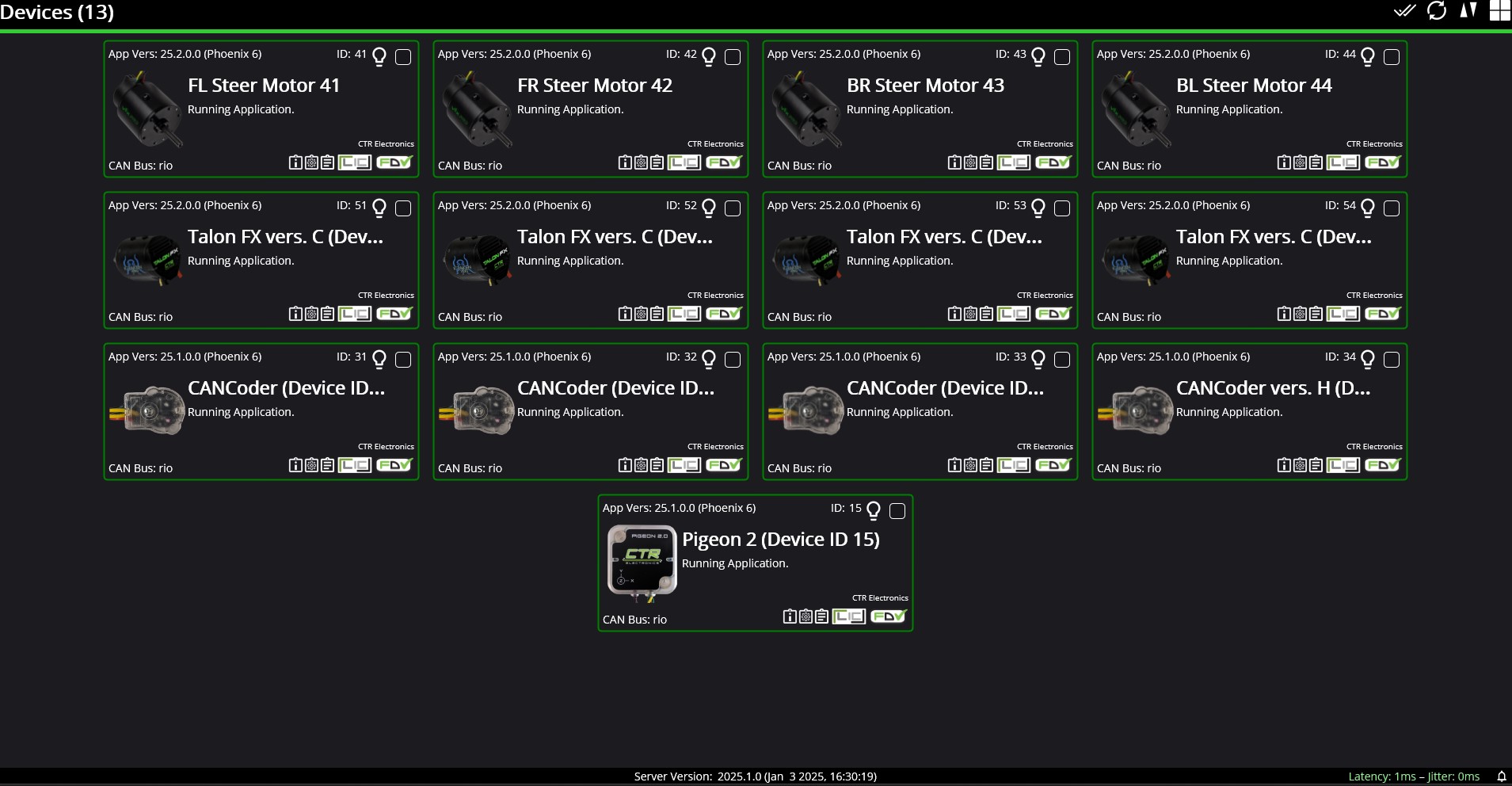
Task: Open CANCoder vers. H device title
Action: (x=1273, y=388)
